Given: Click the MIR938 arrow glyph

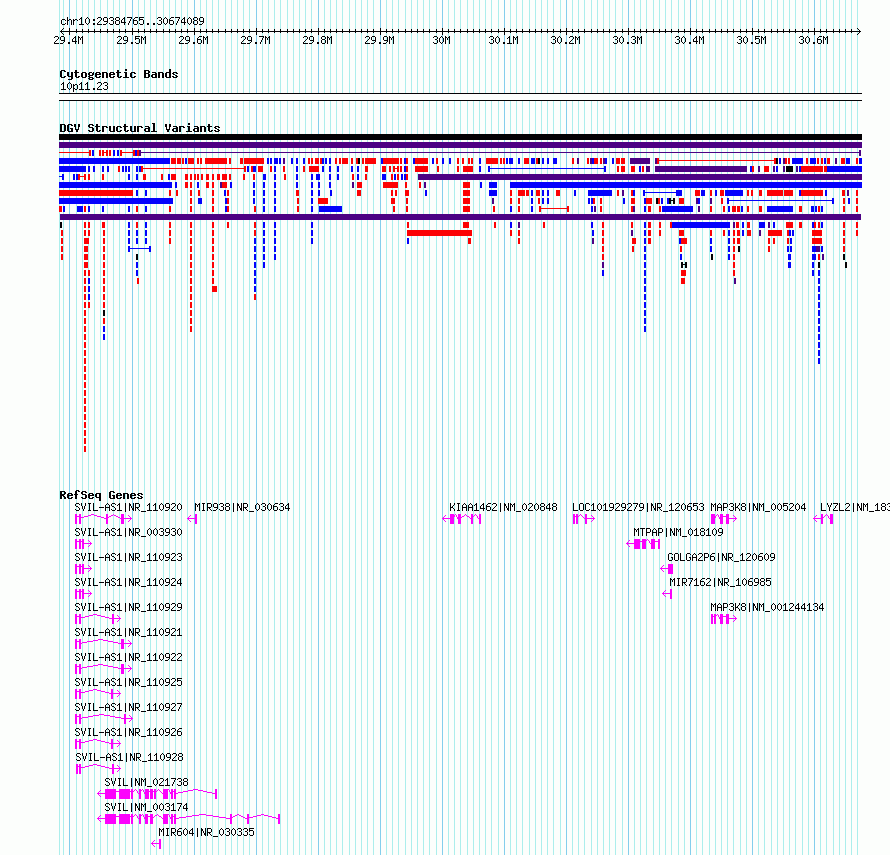Looking at the screenshot, I should (x=192, y=519).
